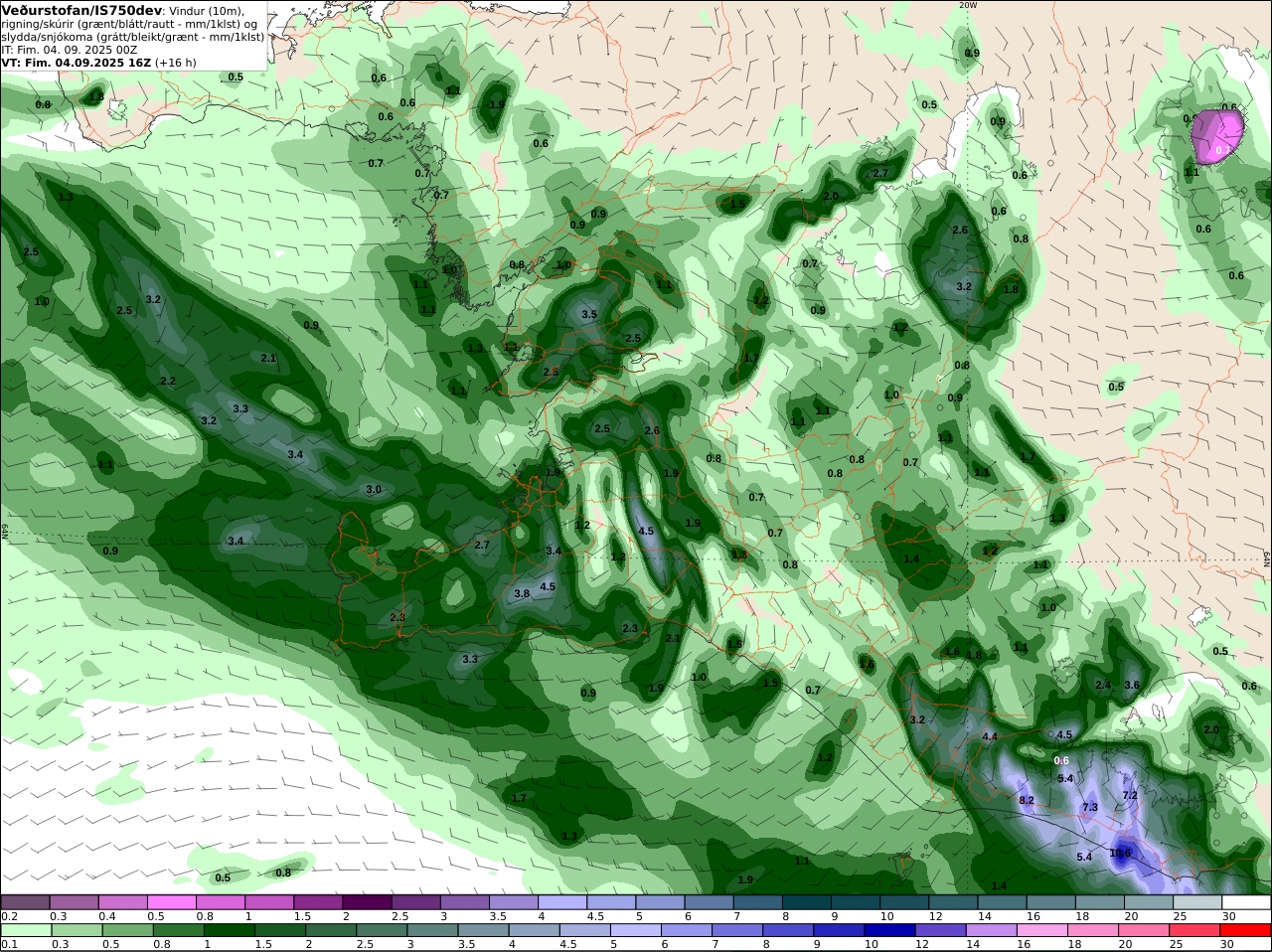Click the top-row legend swatch labeled 3

pos(464,902)
